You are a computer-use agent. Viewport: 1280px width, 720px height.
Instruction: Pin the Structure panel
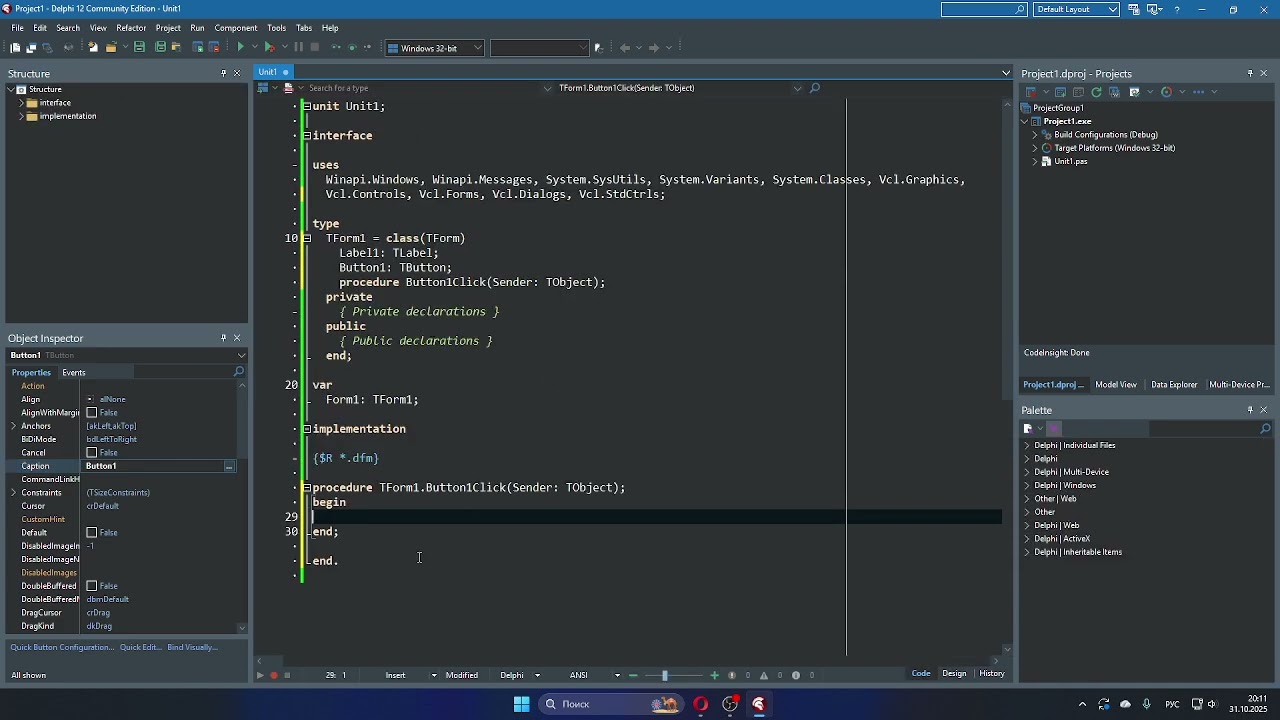223,73
